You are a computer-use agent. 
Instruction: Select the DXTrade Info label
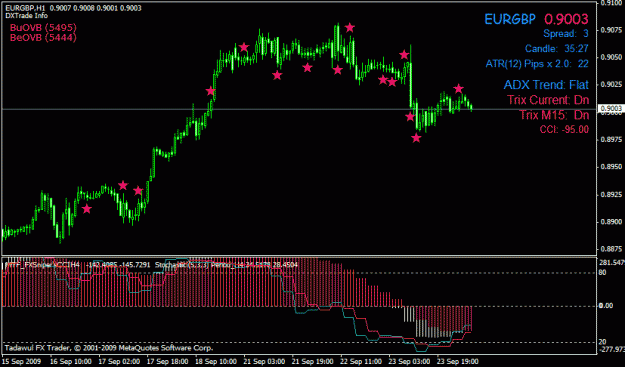pos(26,16)
